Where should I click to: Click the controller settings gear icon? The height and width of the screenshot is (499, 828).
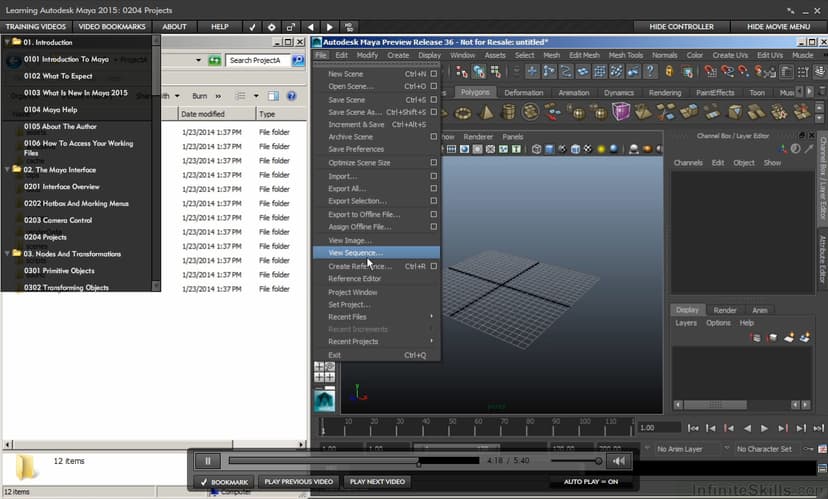[x=271, y=27]
